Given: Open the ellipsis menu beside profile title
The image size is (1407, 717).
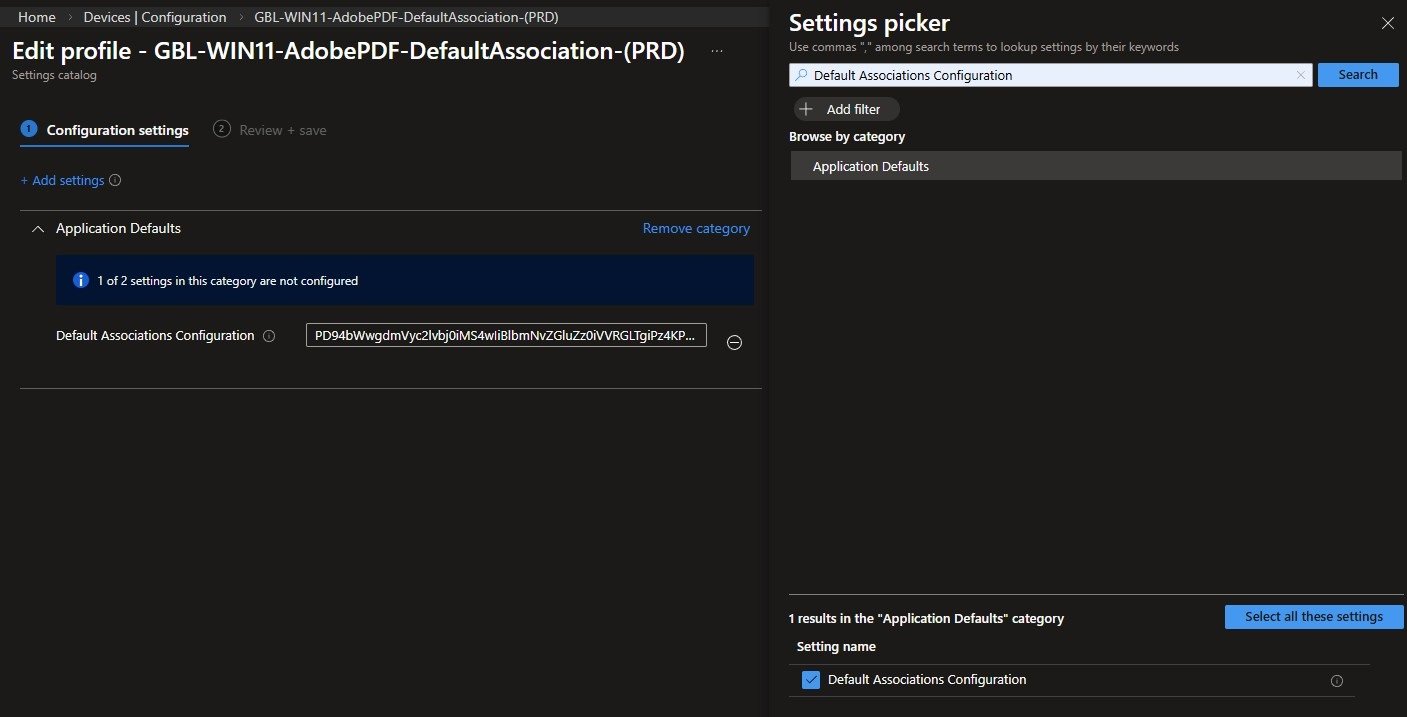Looking at the screenshot, I should (x=716, y=51).
